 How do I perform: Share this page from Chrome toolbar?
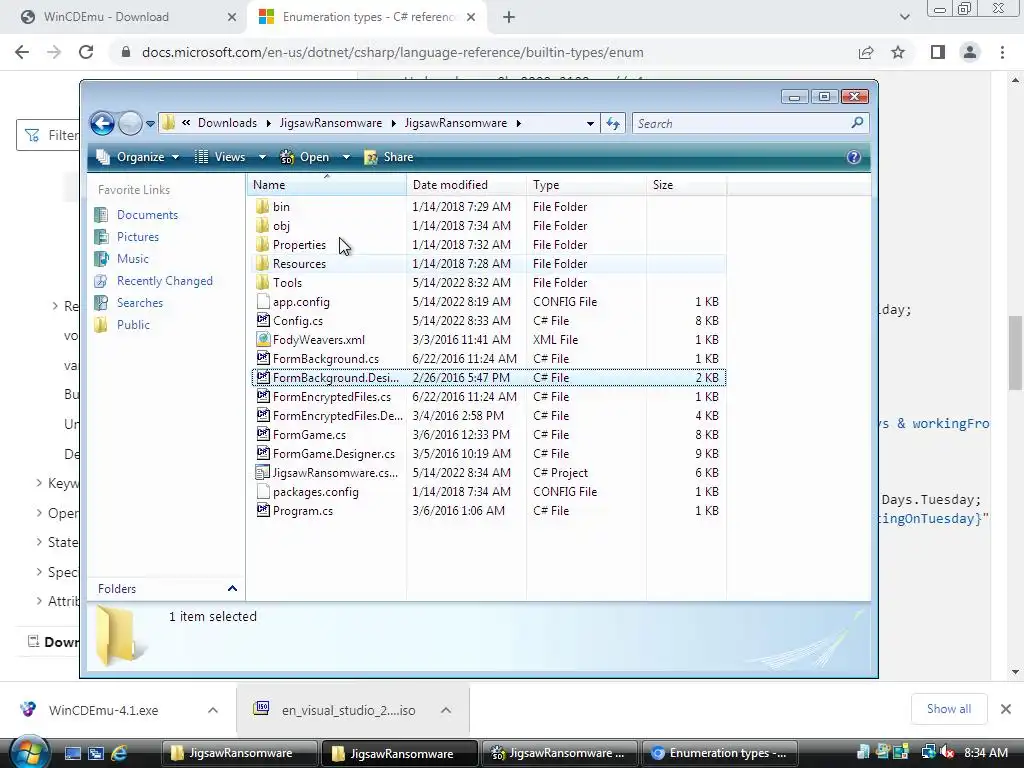pyautogui.click(x=866, y=52)
